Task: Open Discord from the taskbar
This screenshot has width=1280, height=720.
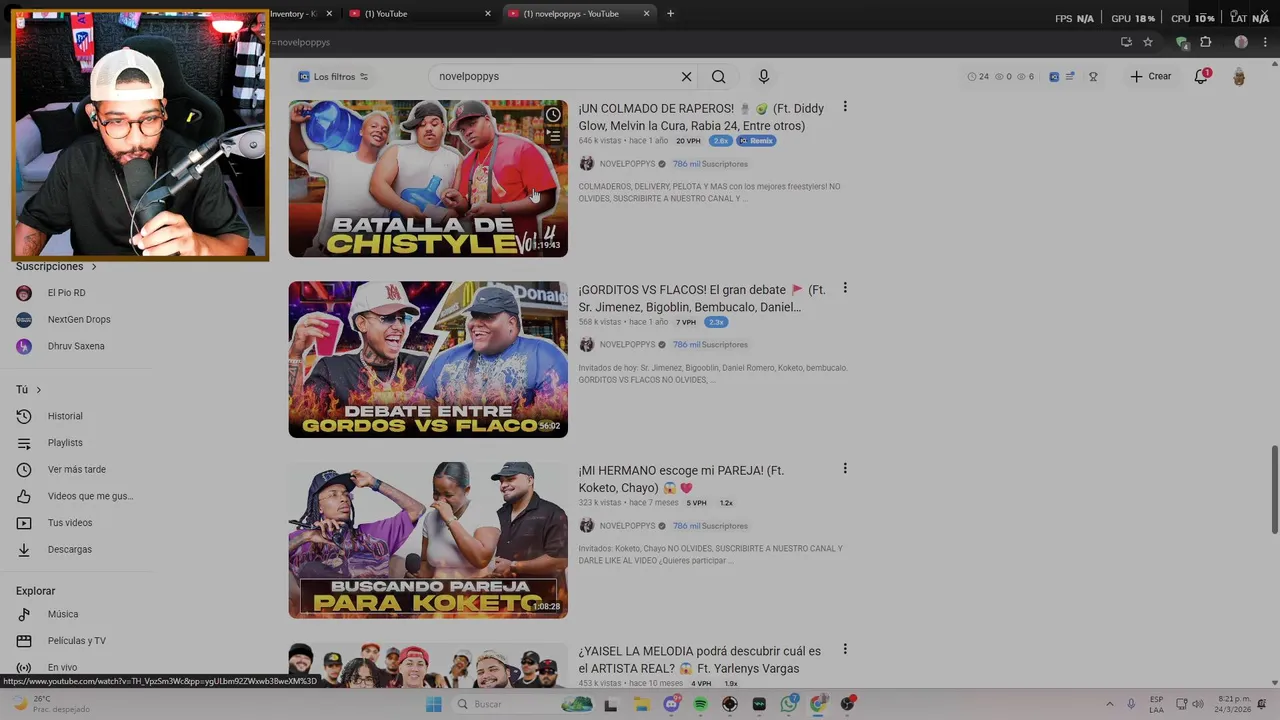Action: (671, 704)
